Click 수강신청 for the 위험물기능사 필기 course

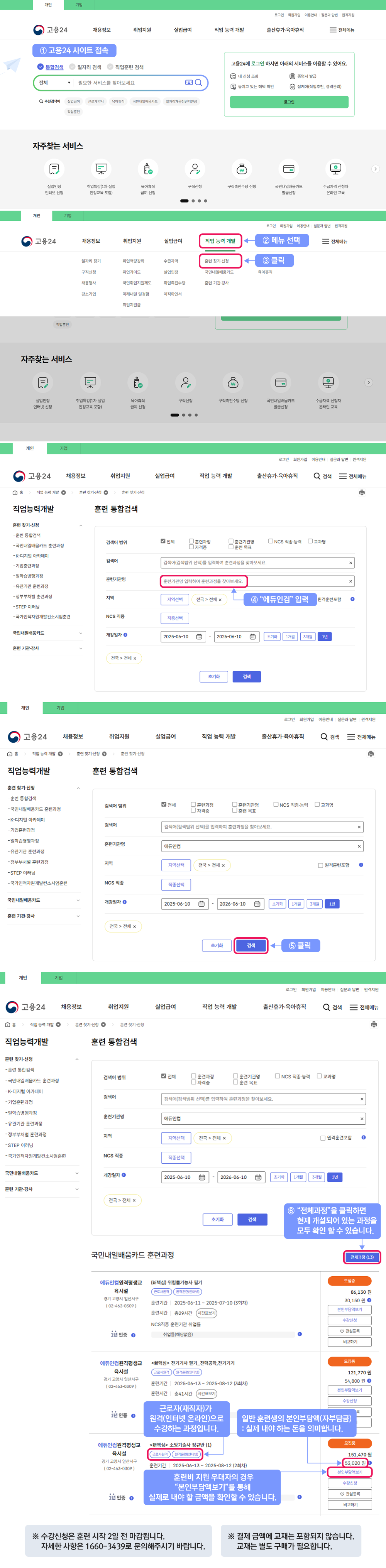pos(349,1320)
